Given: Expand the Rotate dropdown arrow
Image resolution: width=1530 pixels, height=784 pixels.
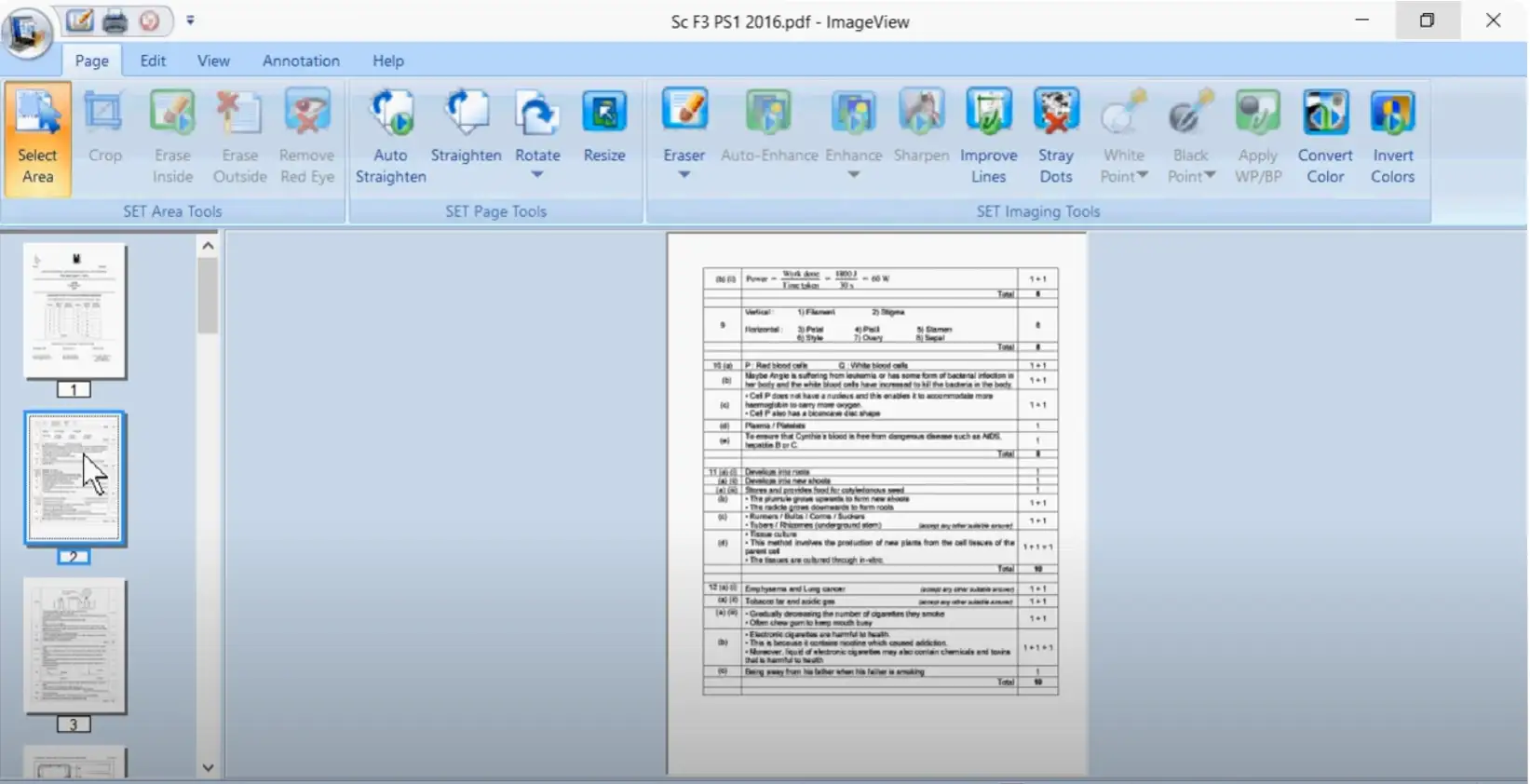Looking at the screenshot, I should click(x=537, y=175).
